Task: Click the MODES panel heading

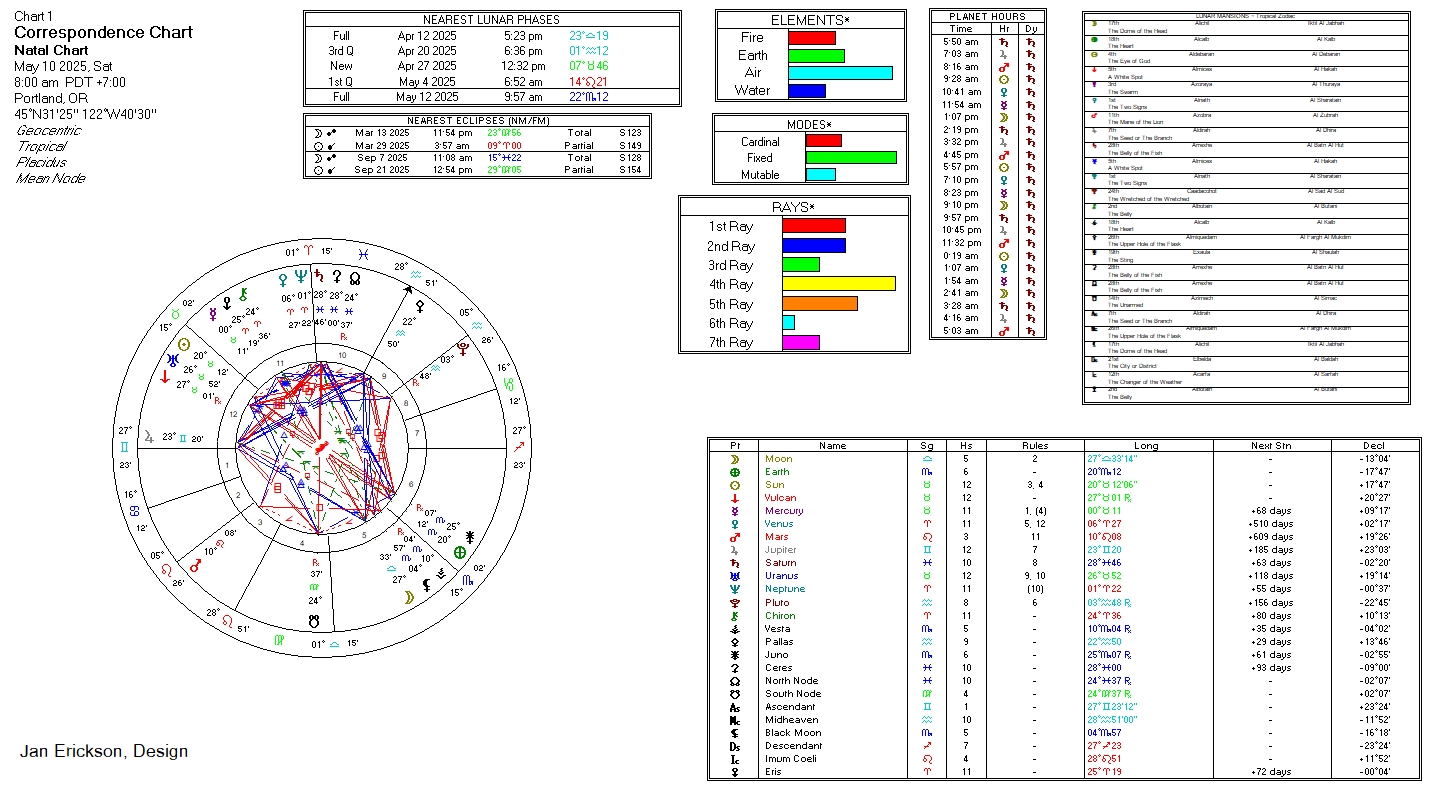Action: 809,124
